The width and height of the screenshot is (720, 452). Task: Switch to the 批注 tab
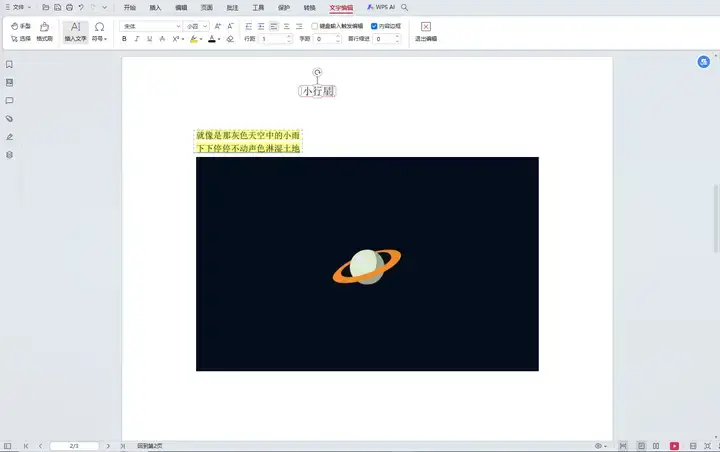(x=233, y=7)
